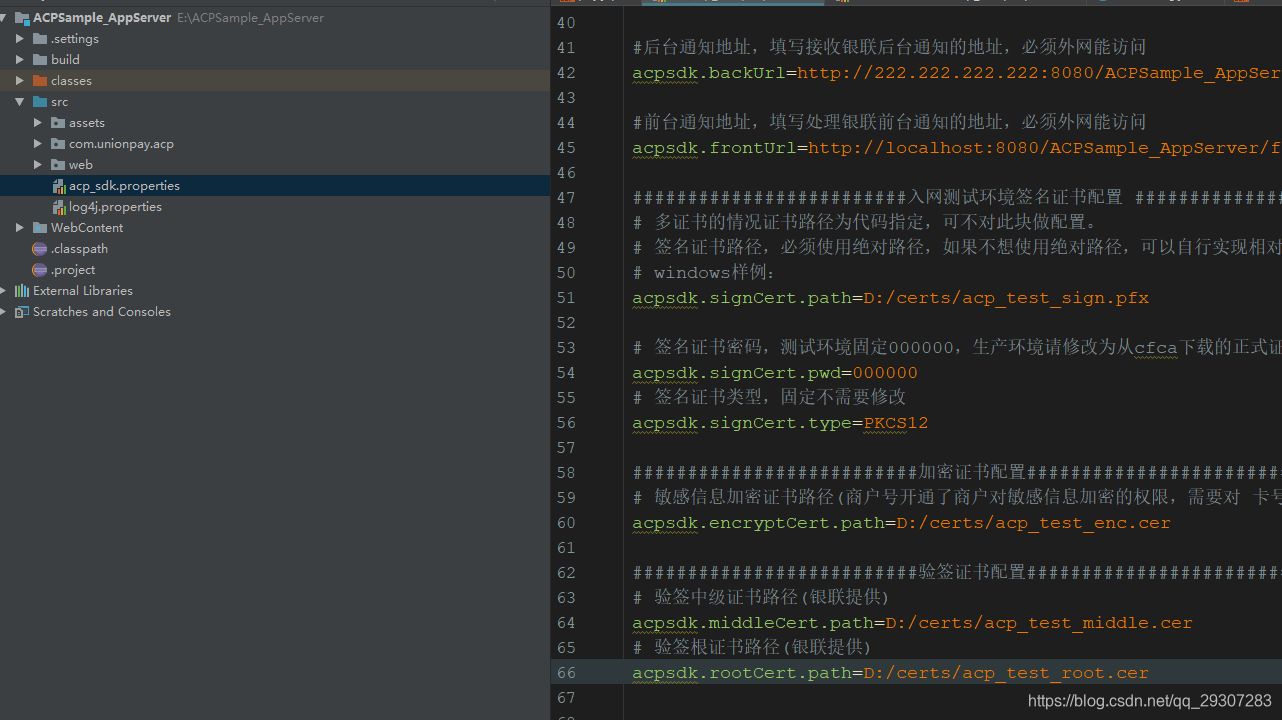This screenshot has height=720, width=1282.
Task: Click the D:/certs/acp_test_root.cer value
Action: click(x=1006, y=673)
